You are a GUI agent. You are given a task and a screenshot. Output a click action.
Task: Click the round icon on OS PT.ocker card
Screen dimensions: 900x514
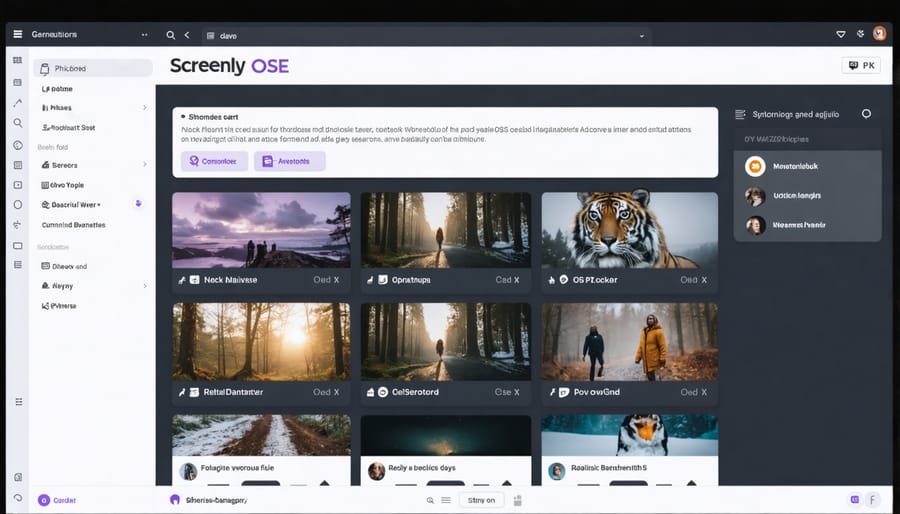(564, 279)
